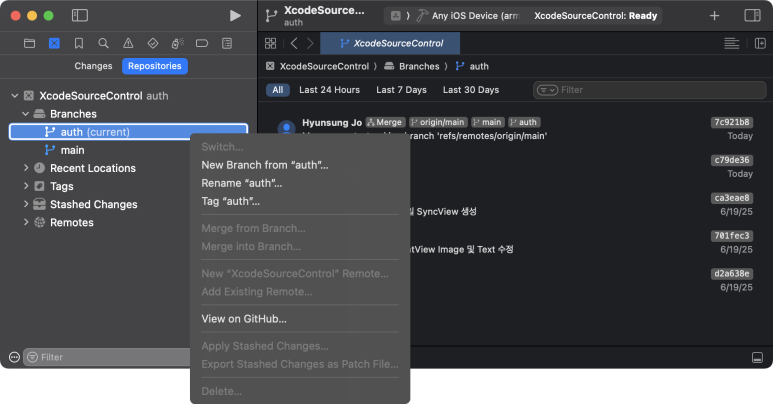Click the sidebar filter icon
Screen dimensions: 773x404
(33, 357)
